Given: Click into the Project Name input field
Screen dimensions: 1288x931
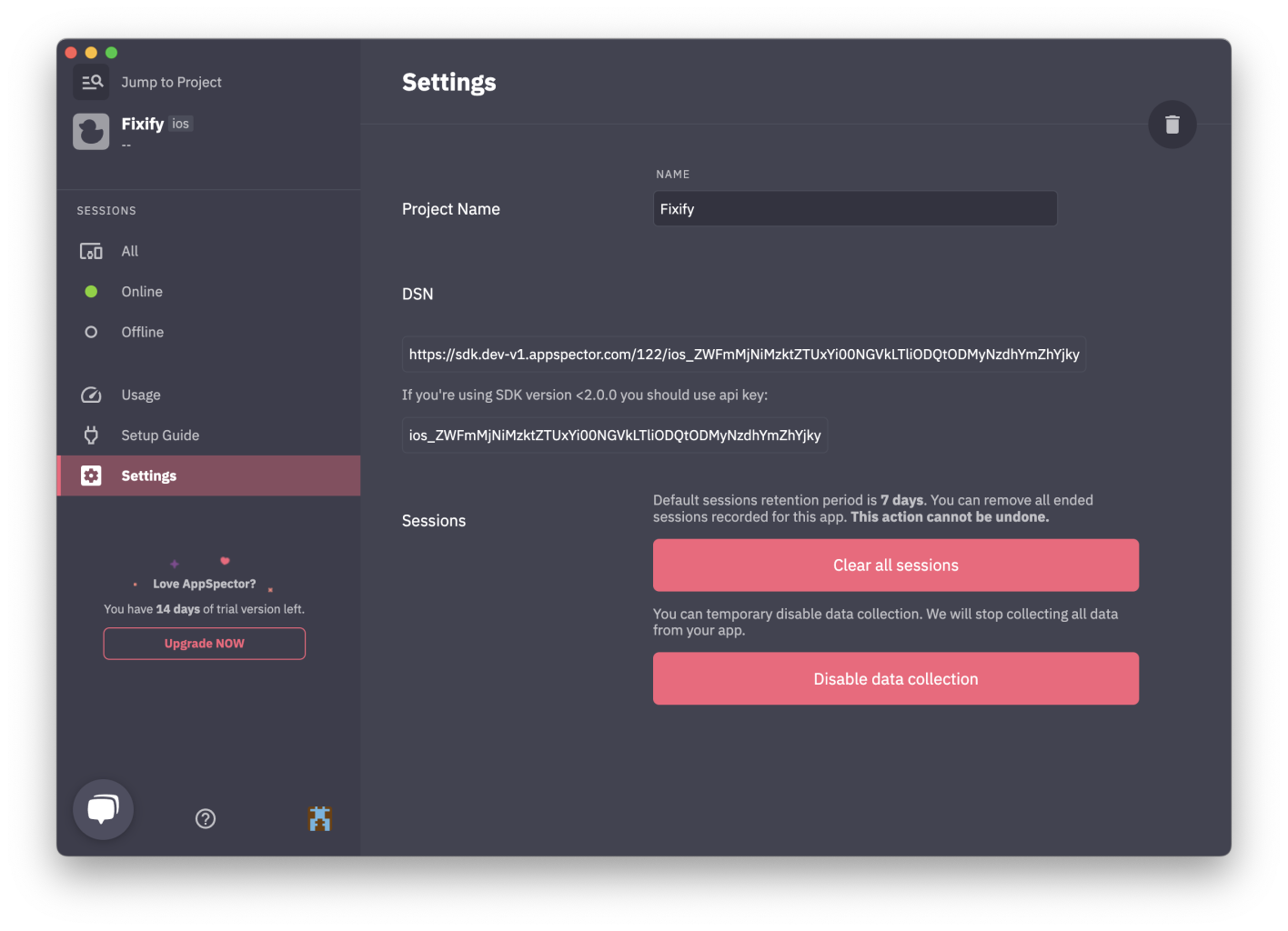Looking at the screenshot, I should pos(855,208).
